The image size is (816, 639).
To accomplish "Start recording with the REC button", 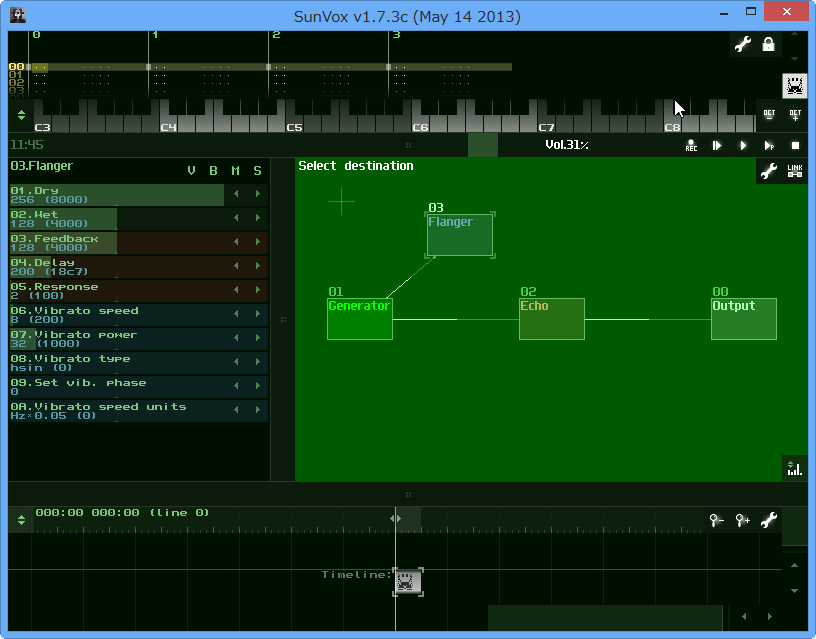I will click(x=691, y=145).
